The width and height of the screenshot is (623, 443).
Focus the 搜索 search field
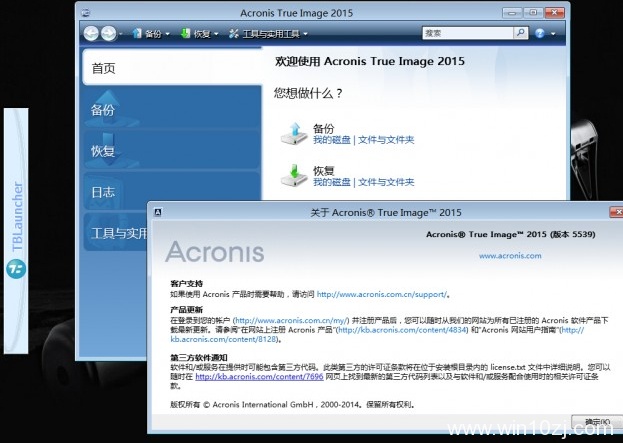click(x=468, y=33)
